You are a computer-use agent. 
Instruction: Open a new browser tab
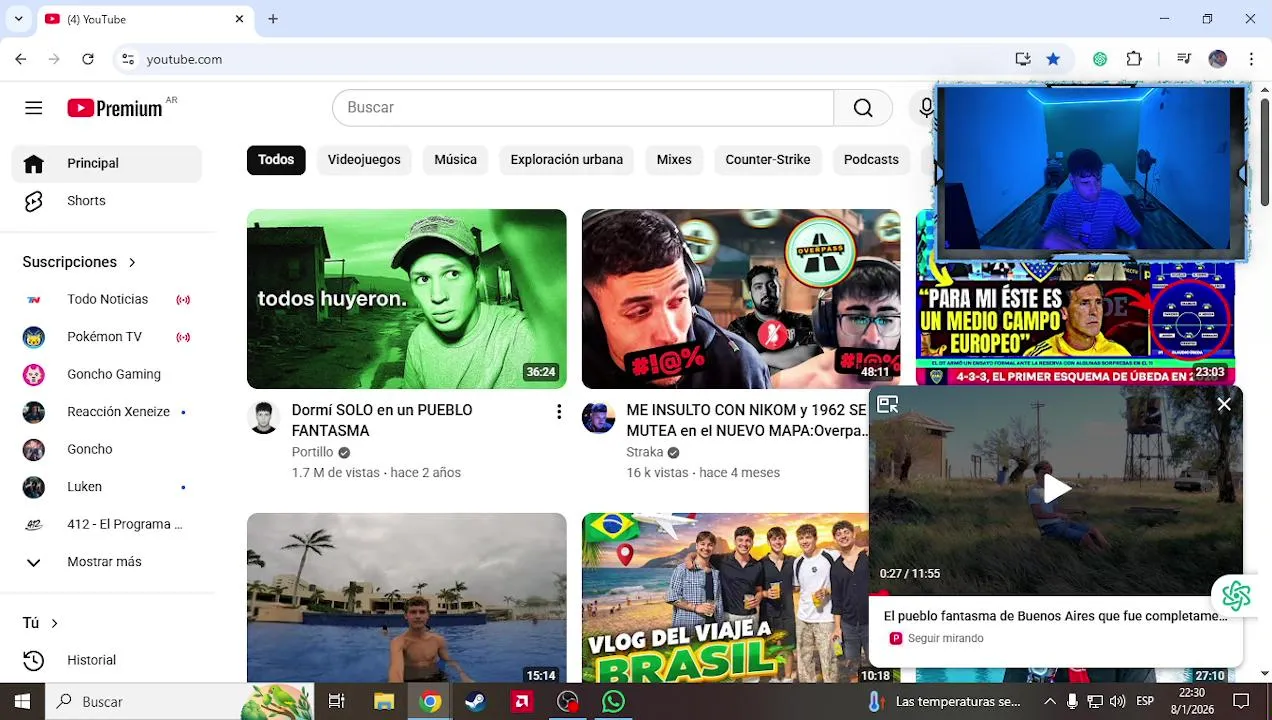tap(273, 19)
